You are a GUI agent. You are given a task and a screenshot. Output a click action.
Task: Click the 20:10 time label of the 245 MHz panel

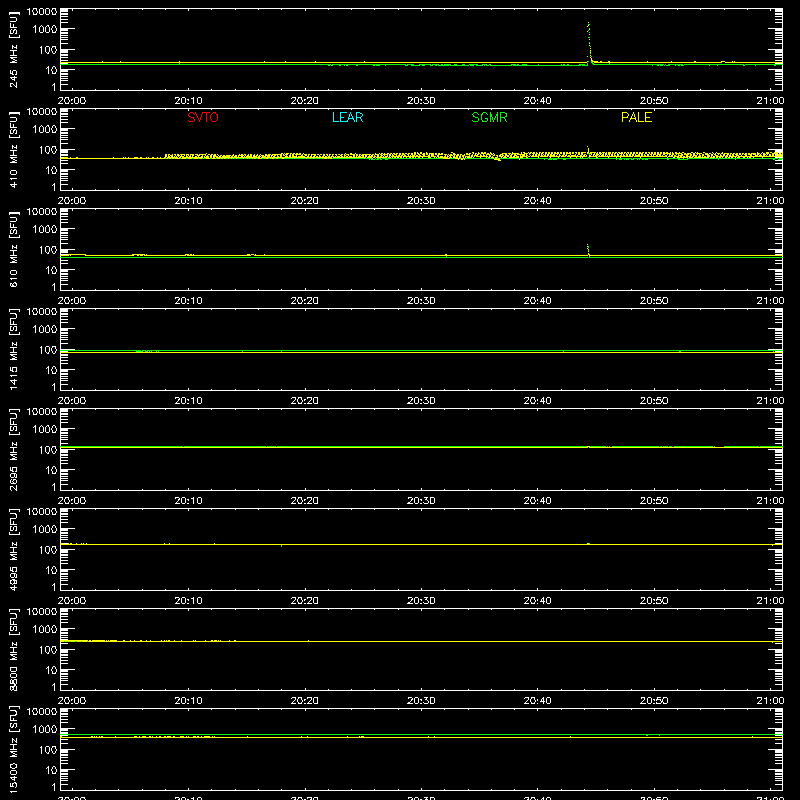coord(188,101)
